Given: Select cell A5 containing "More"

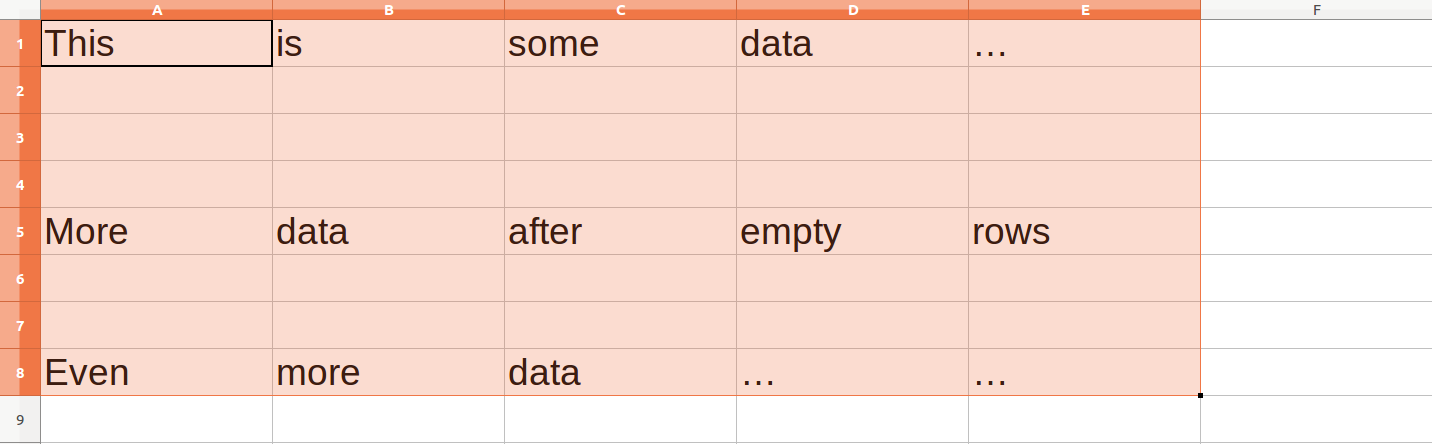Looking at the screenshot, I should tap(156, 231).
